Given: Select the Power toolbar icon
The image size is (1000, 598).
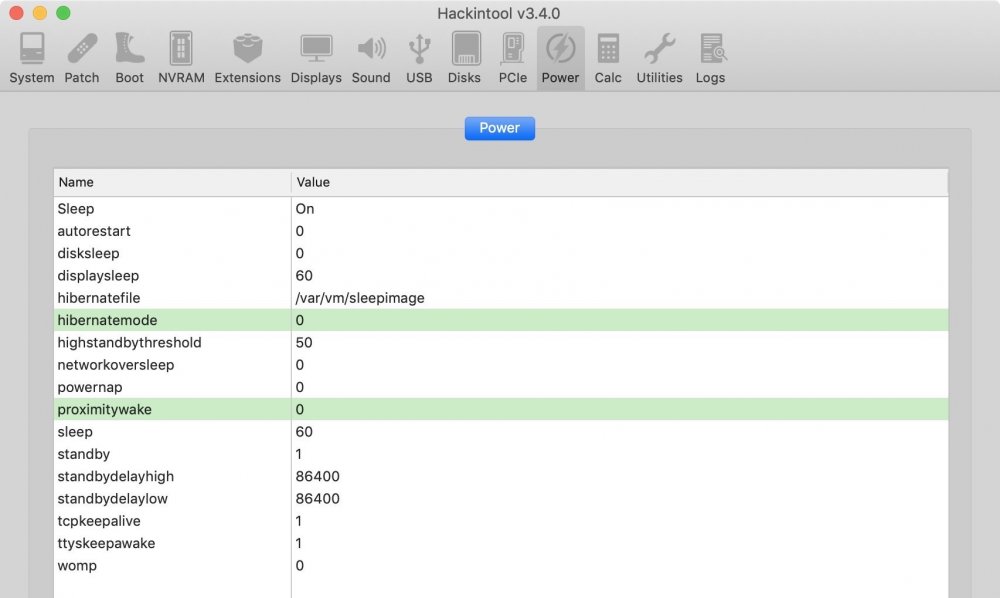Looking at the screenshot, I should pos(561,59).
